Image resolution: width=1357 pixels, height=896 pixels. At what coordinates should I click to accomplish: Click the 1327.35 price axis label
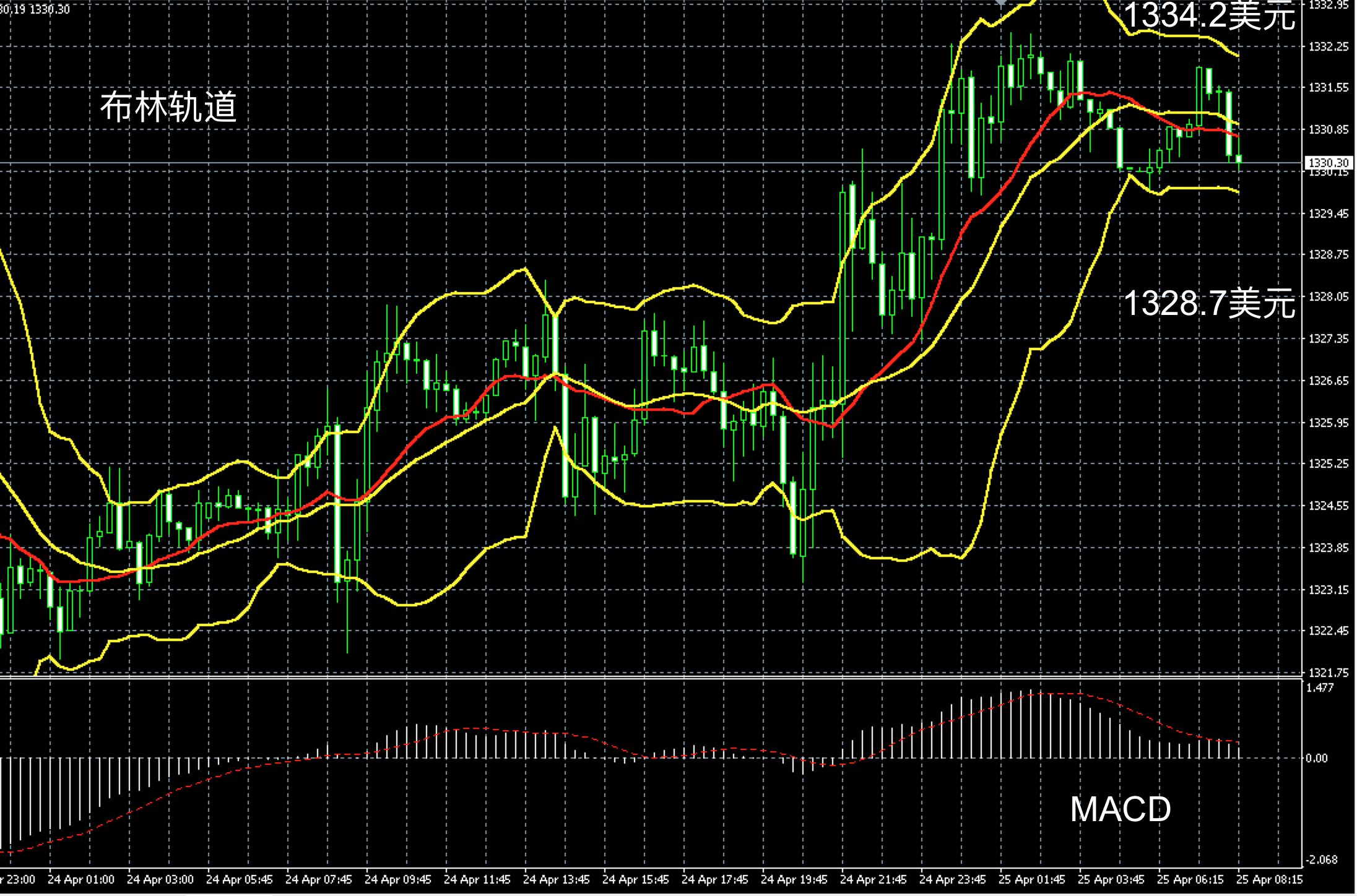click(x=1329, y=339)
